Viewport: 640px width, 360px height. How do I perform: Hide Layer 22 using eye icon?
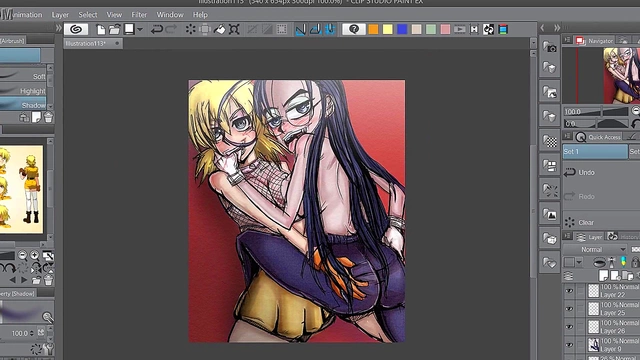click(569, 291)
